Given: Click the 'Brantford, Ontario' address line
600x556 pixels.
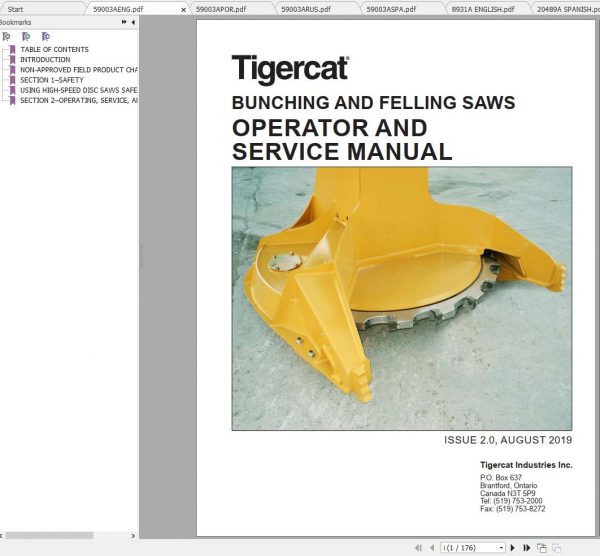Looking at the screenshot, I should tap(508, 485).
